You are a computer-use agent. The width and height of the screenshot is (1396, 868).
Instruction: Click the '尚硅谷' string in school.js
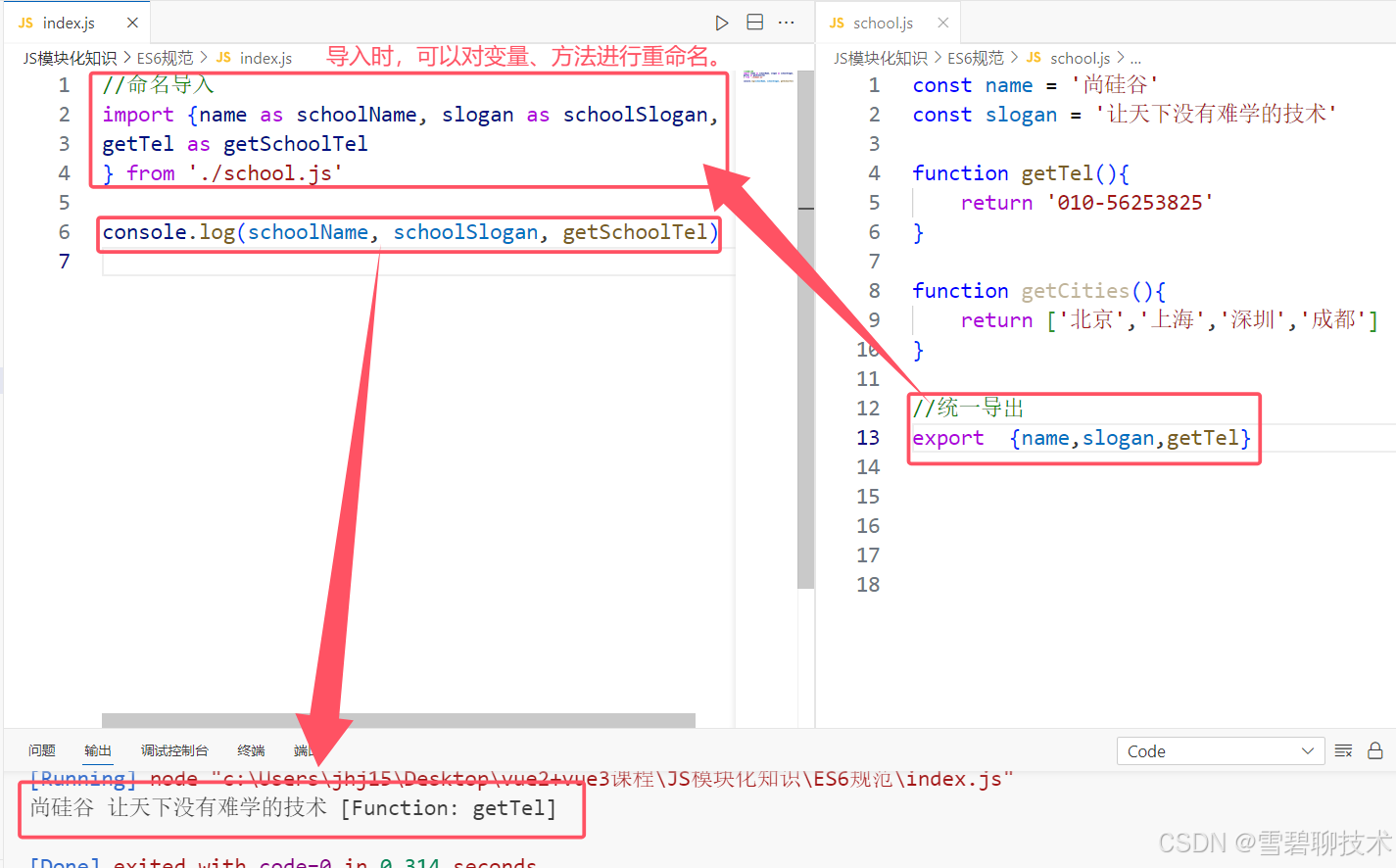tap(1115, 85)
